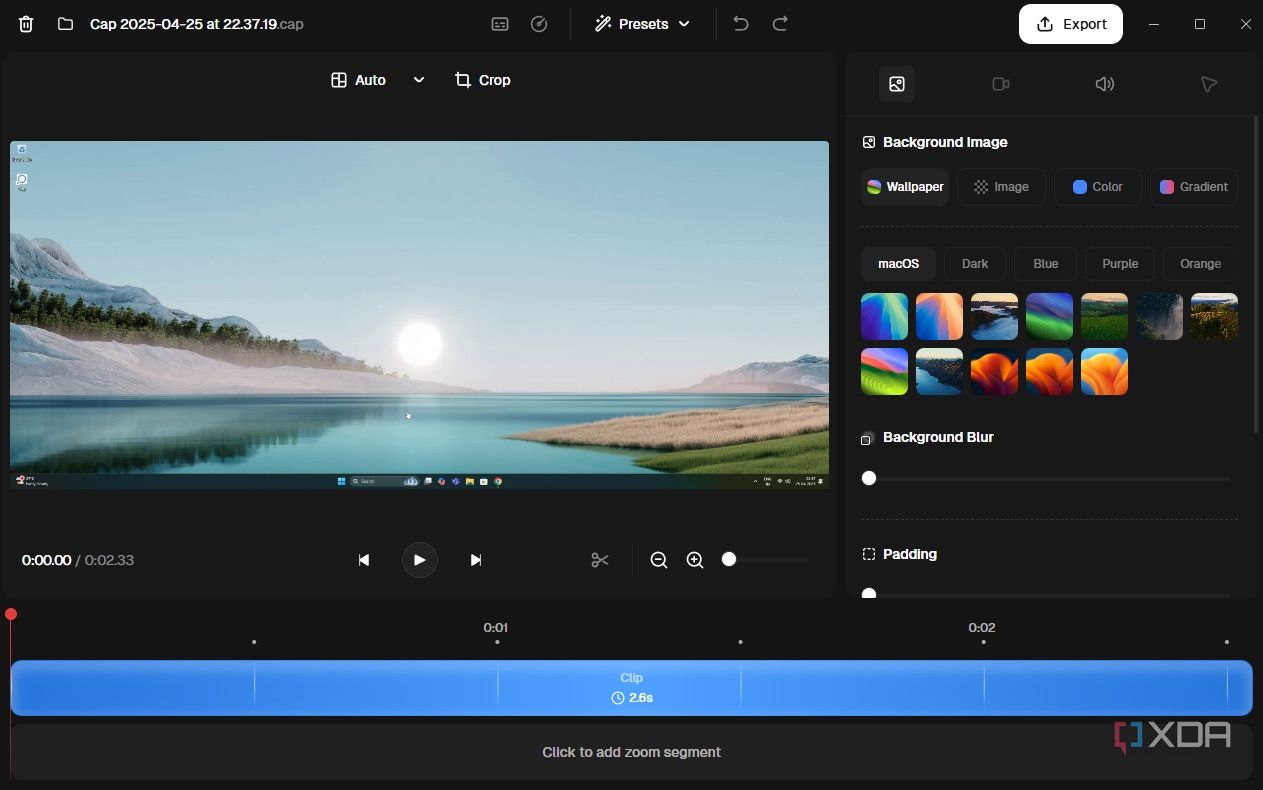This screenshot has height=790, width=1263.
Task: Open performance gauge icon
Action: [x=539, y=24]
